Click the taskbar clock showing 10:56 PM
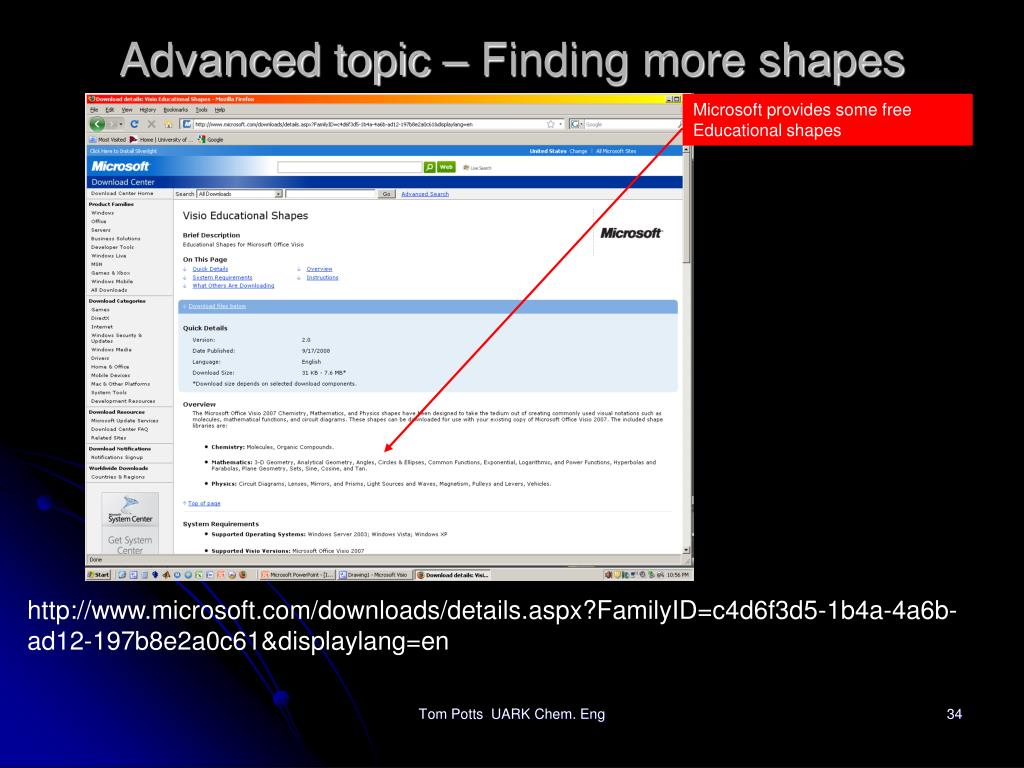The image size is (1024, 768). [678, 575]
